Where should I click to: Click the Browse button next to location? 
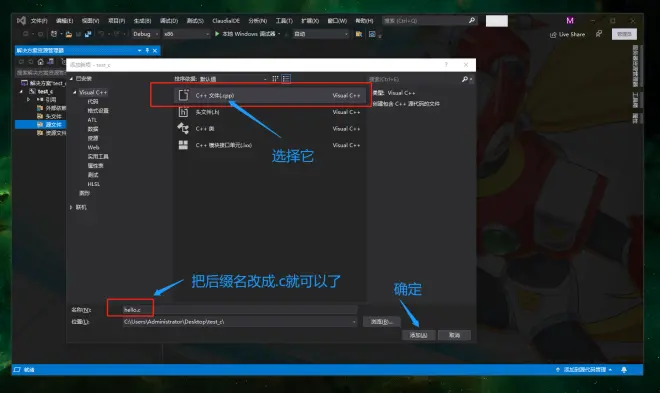coord(381,322)
